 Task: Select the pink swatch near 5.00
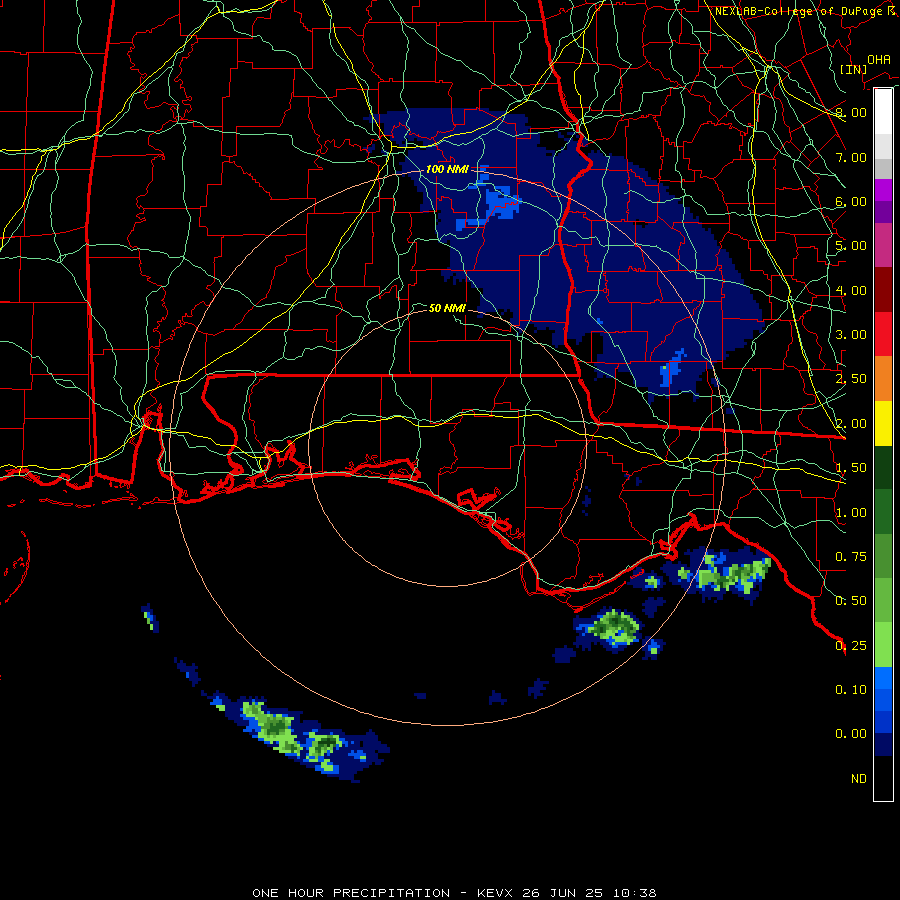click(x=883, y=245)
